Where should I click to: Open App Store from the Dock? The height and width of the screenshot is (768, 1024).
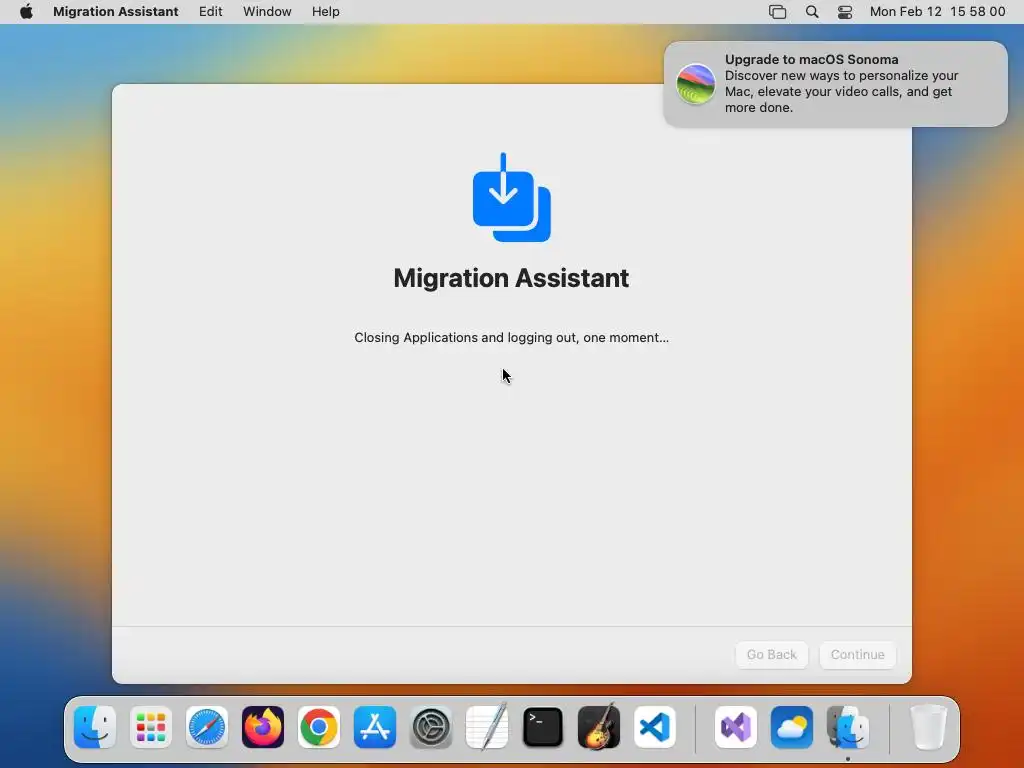[375, 727]
